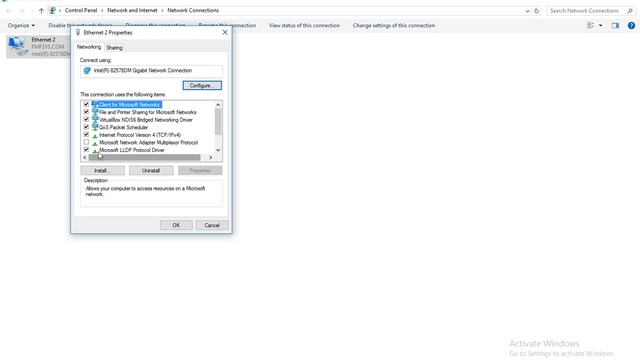Open the Organize dropdown menu
This screenshot has height=360, width=640.
(x=21, y=25)
